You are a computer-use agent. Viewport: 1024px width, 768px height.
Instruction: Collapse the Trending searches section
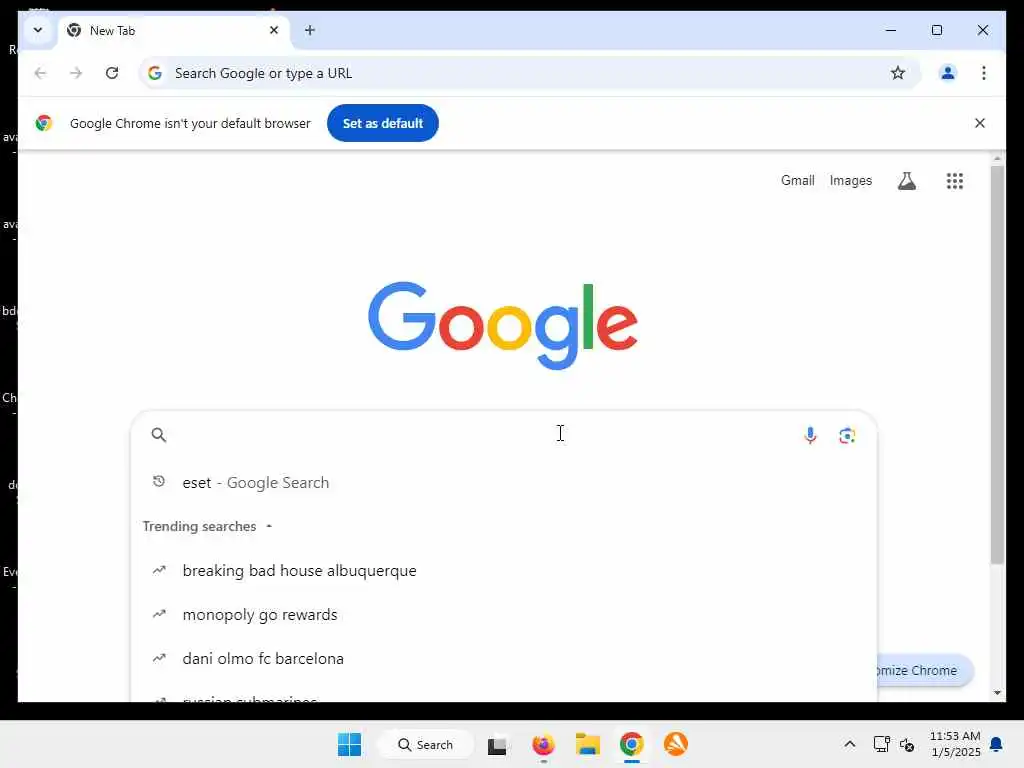(x=269, y=526)
